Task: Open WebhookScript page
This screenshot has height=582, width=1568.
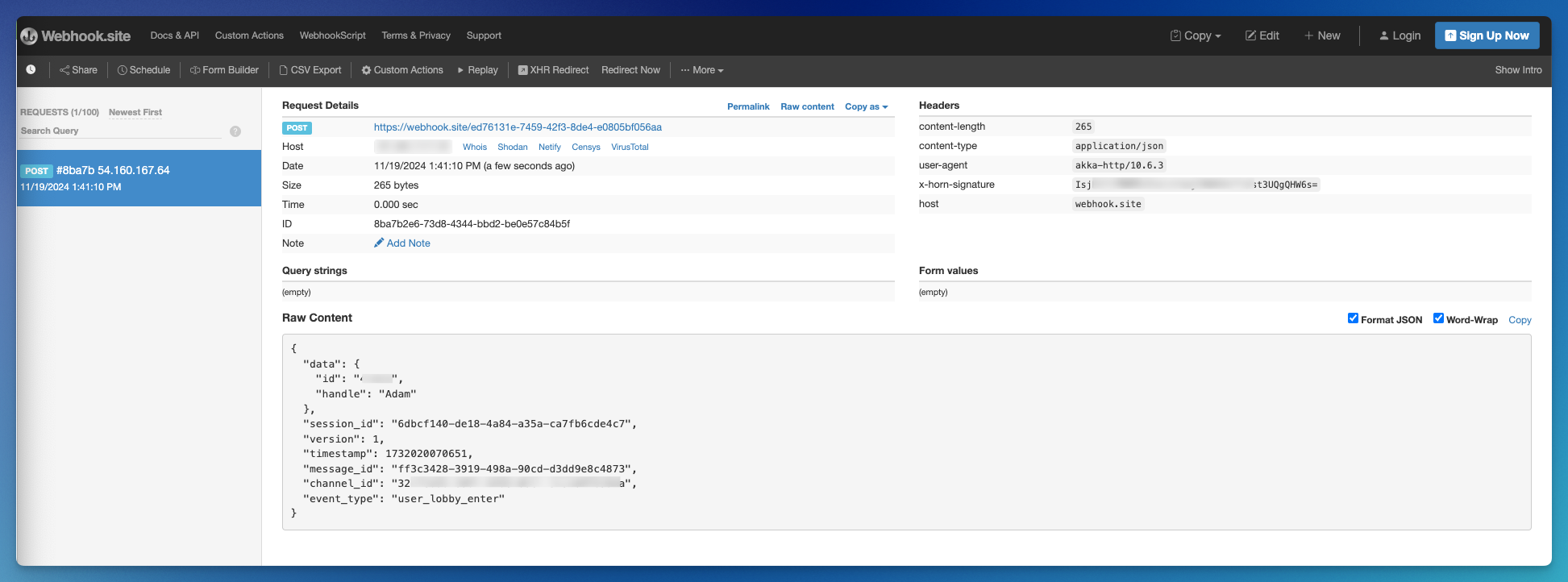Action: coord(332,35)
